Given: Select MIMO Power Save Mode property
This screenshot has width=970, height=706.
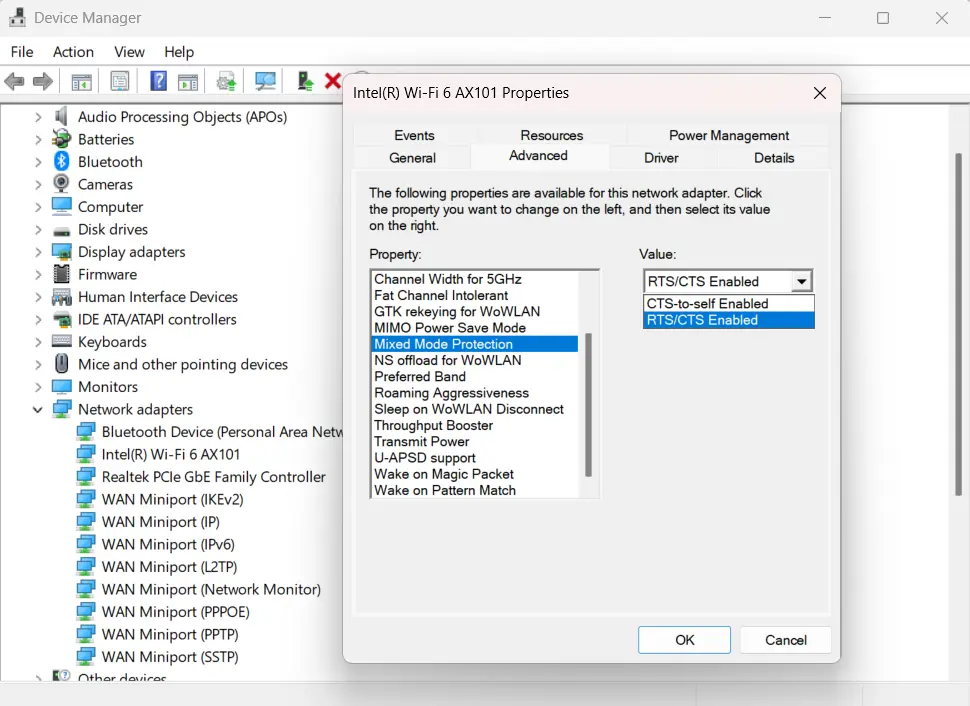Looking at the screenshot, I should pos(475,328).
